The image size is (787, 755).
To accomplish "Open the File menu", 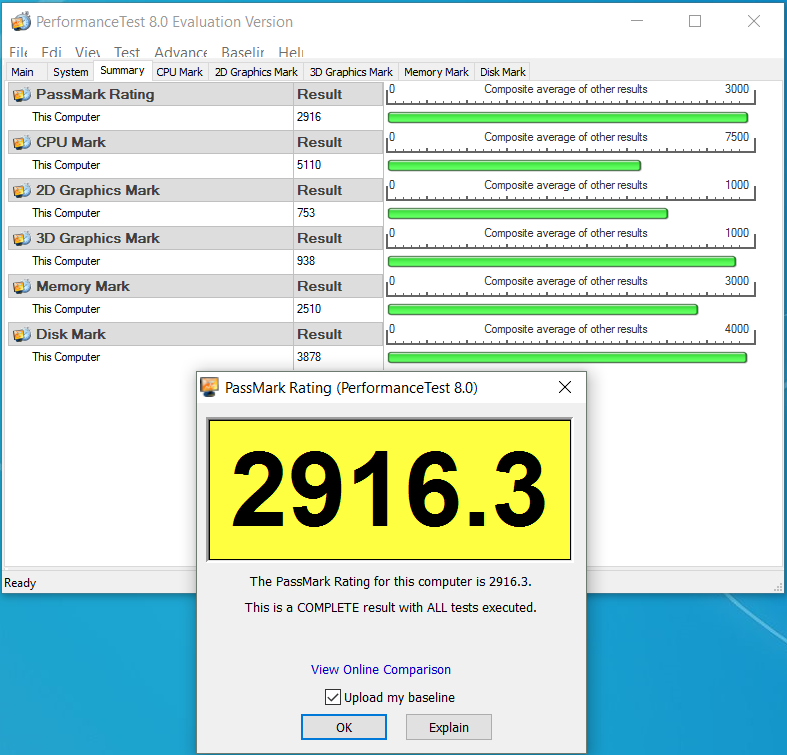I will coord(18,52).
